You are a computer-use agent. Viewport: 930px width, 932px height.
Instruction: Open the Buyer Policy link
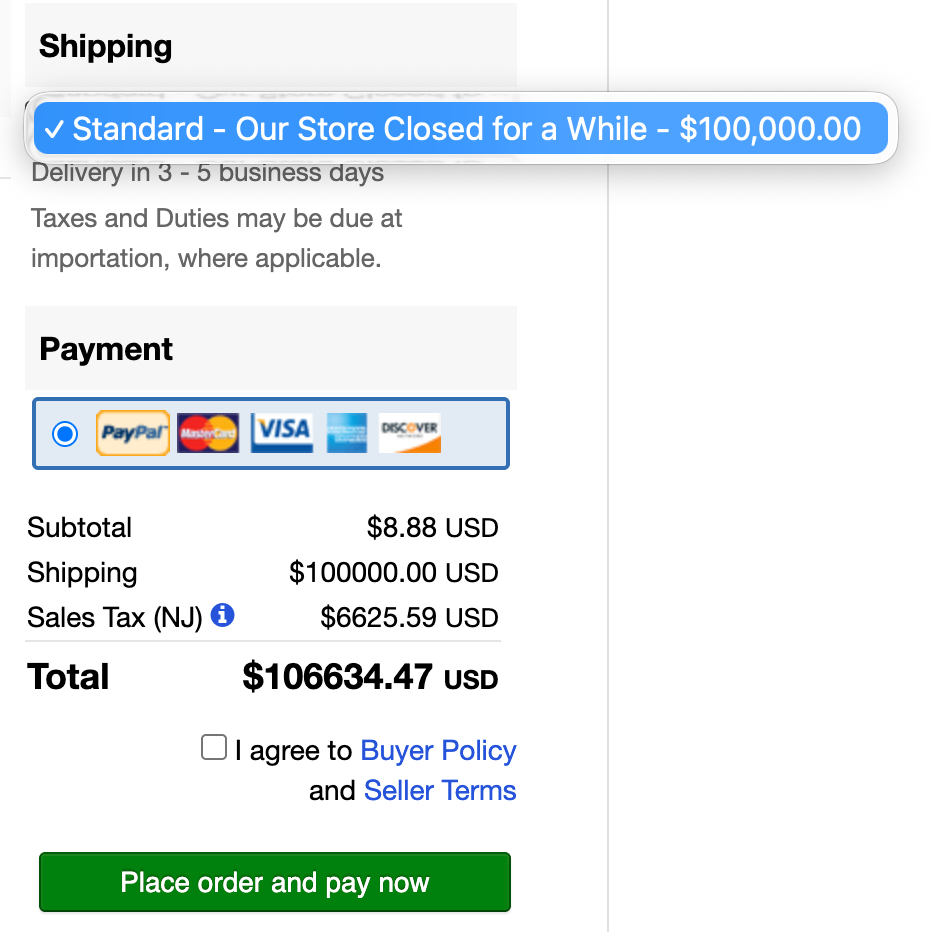(438, 751)
